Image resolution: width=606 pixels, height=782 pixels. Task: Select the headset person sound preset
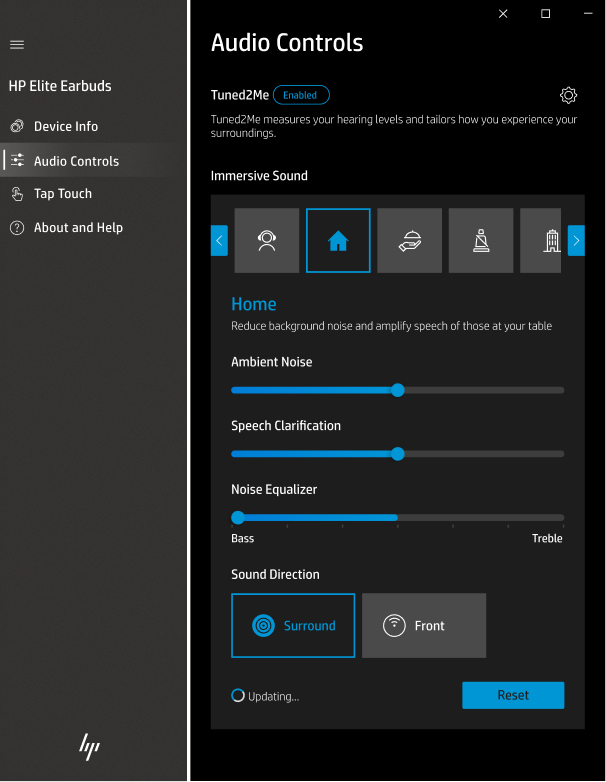coord(267,240)
